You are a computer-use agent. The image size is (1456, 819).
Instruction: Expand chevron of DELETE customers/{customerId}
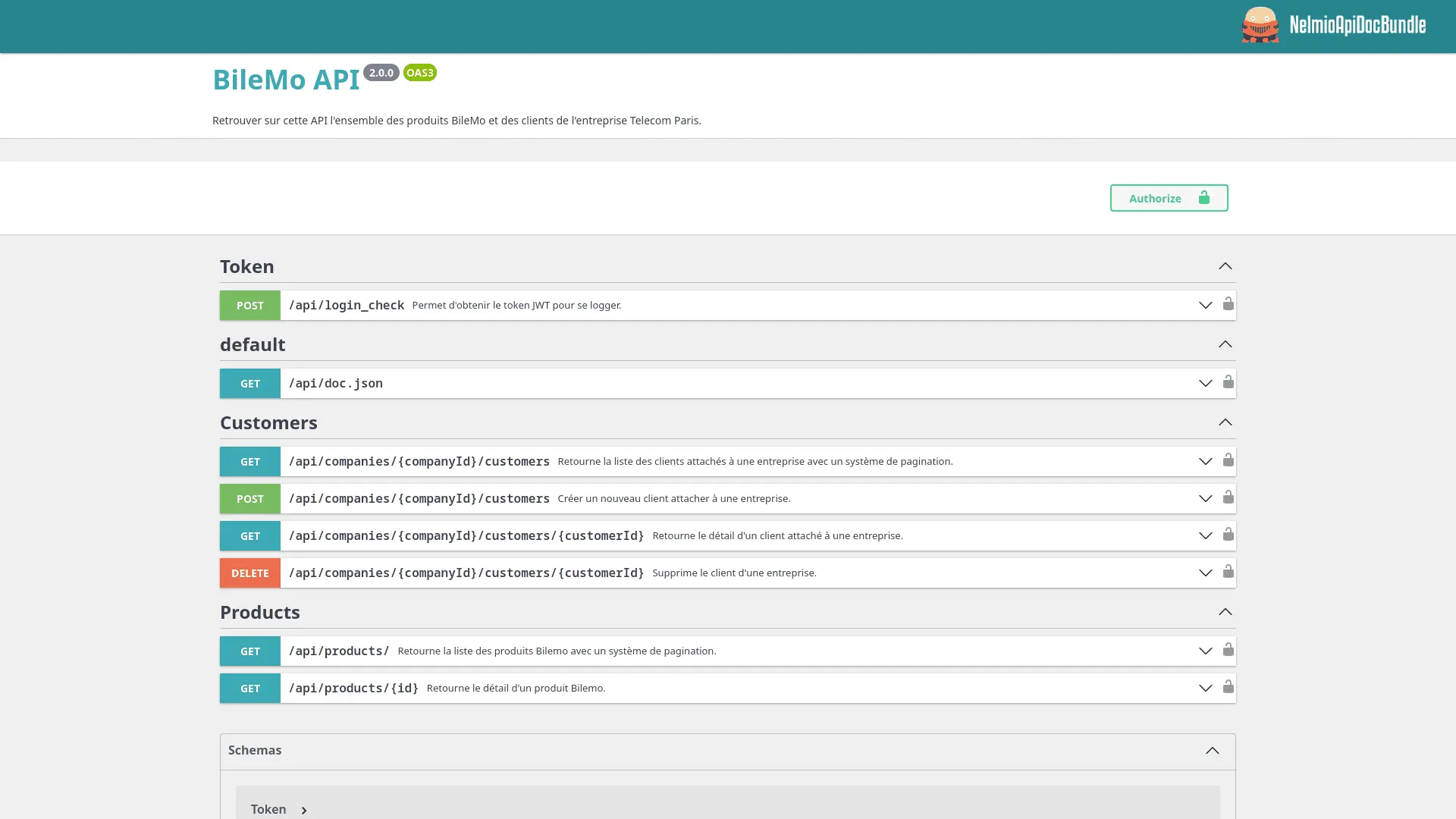pyautogui.click(x=1205, y=573)
